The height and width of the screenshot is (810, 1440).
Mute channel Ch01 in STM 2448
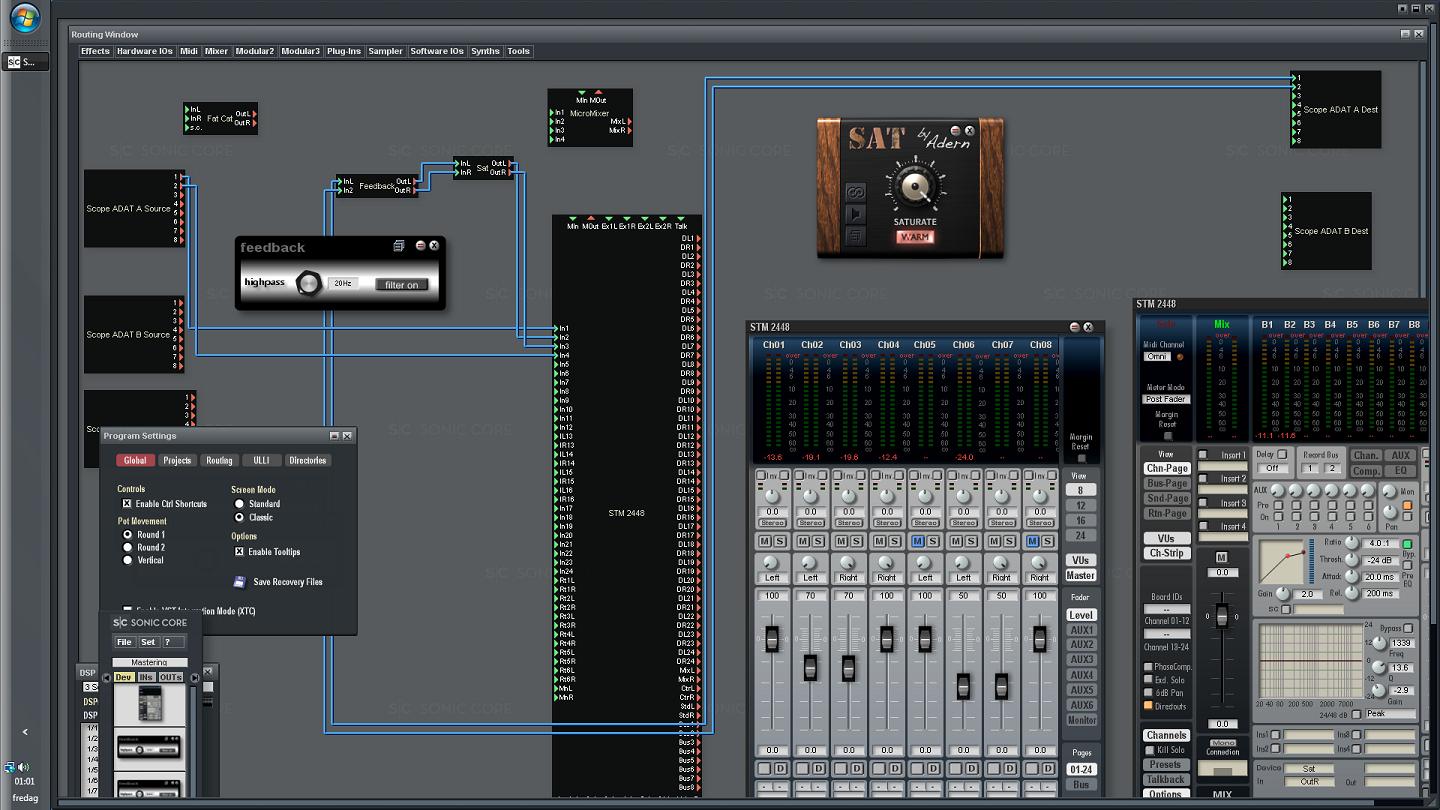(x=765, y=541)
